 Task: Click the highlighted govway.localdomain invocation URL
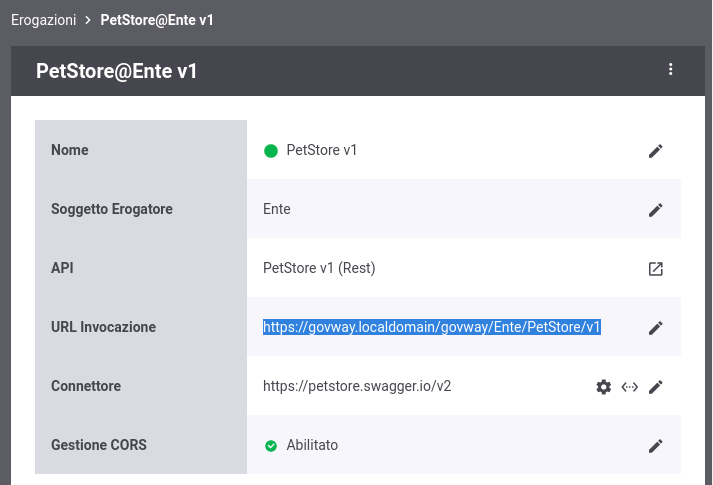tap(432, 327)
